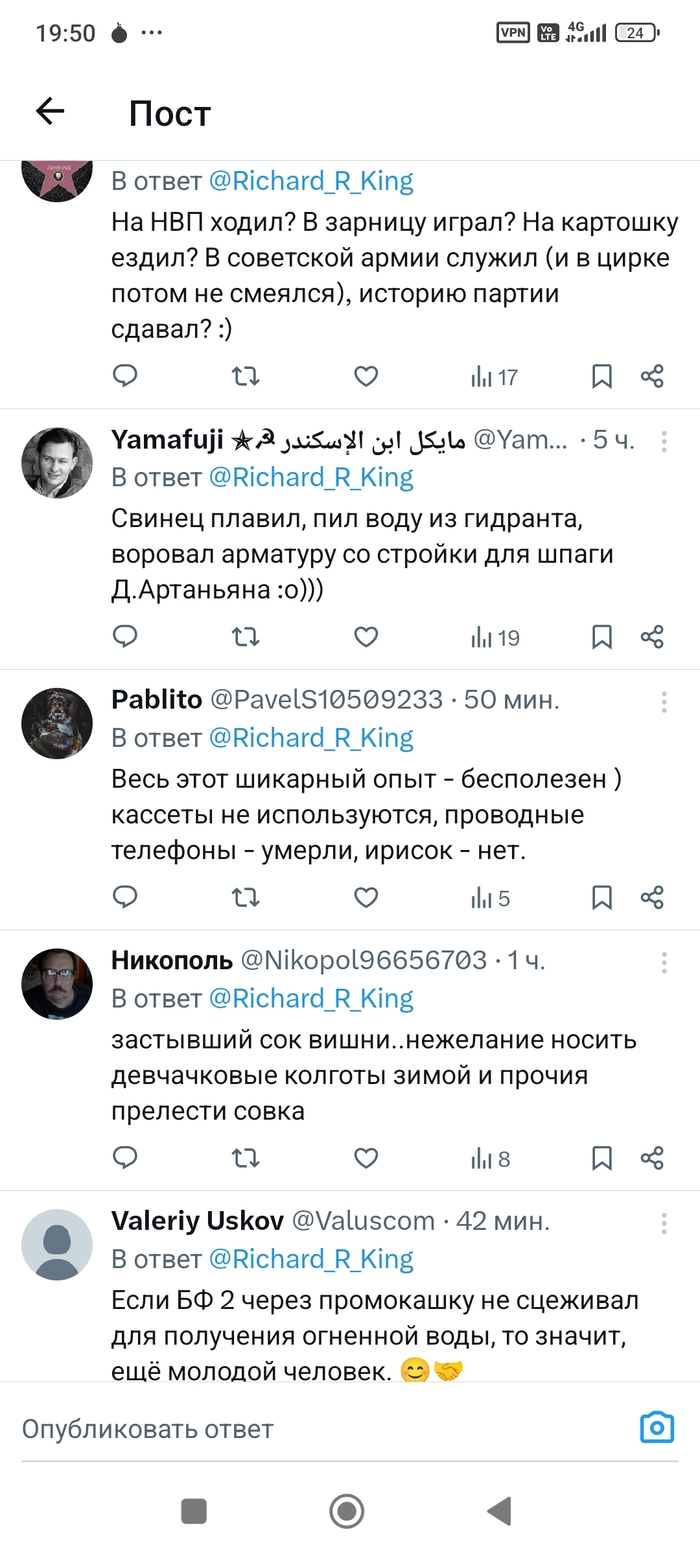This screenshot has width=700, height=1556.
Task: Like Никополь's reply about сок вишни
Action: (366, 1158)
